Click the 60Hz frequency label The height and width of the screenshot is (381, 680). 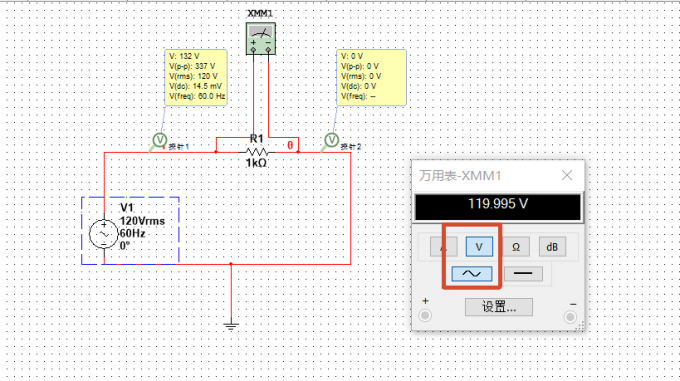132,234
